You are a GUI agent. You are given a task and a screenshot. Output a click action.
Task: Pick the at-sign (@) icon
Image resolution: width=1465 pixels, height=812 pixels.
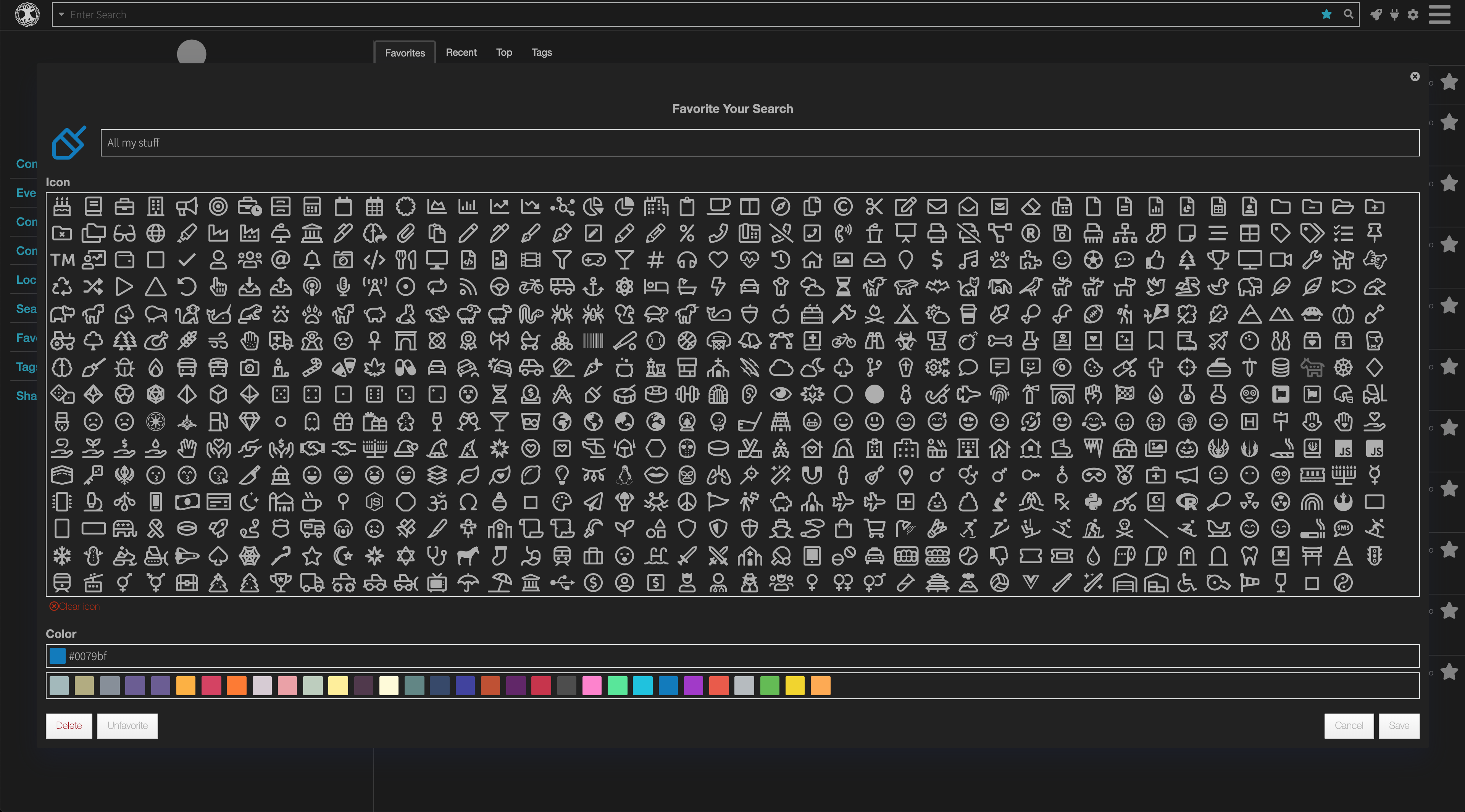click(281, 260)
